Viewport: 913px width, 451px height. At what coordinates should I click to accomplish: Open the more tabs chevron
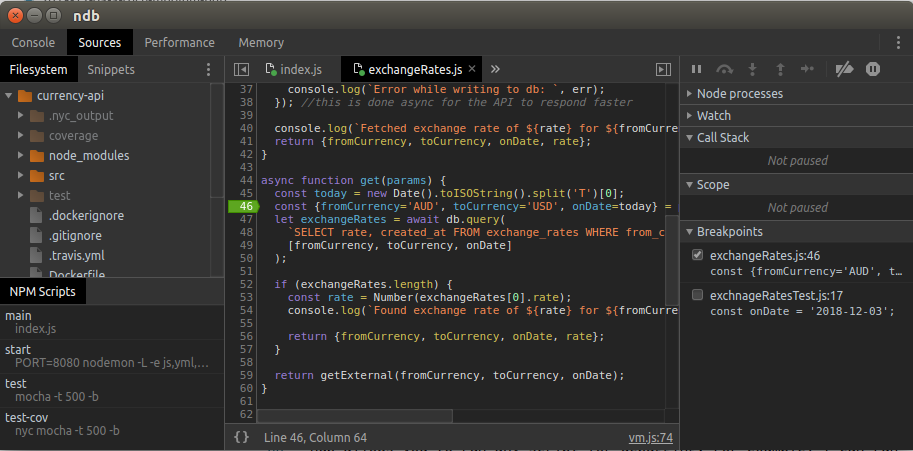click(495, 69)
